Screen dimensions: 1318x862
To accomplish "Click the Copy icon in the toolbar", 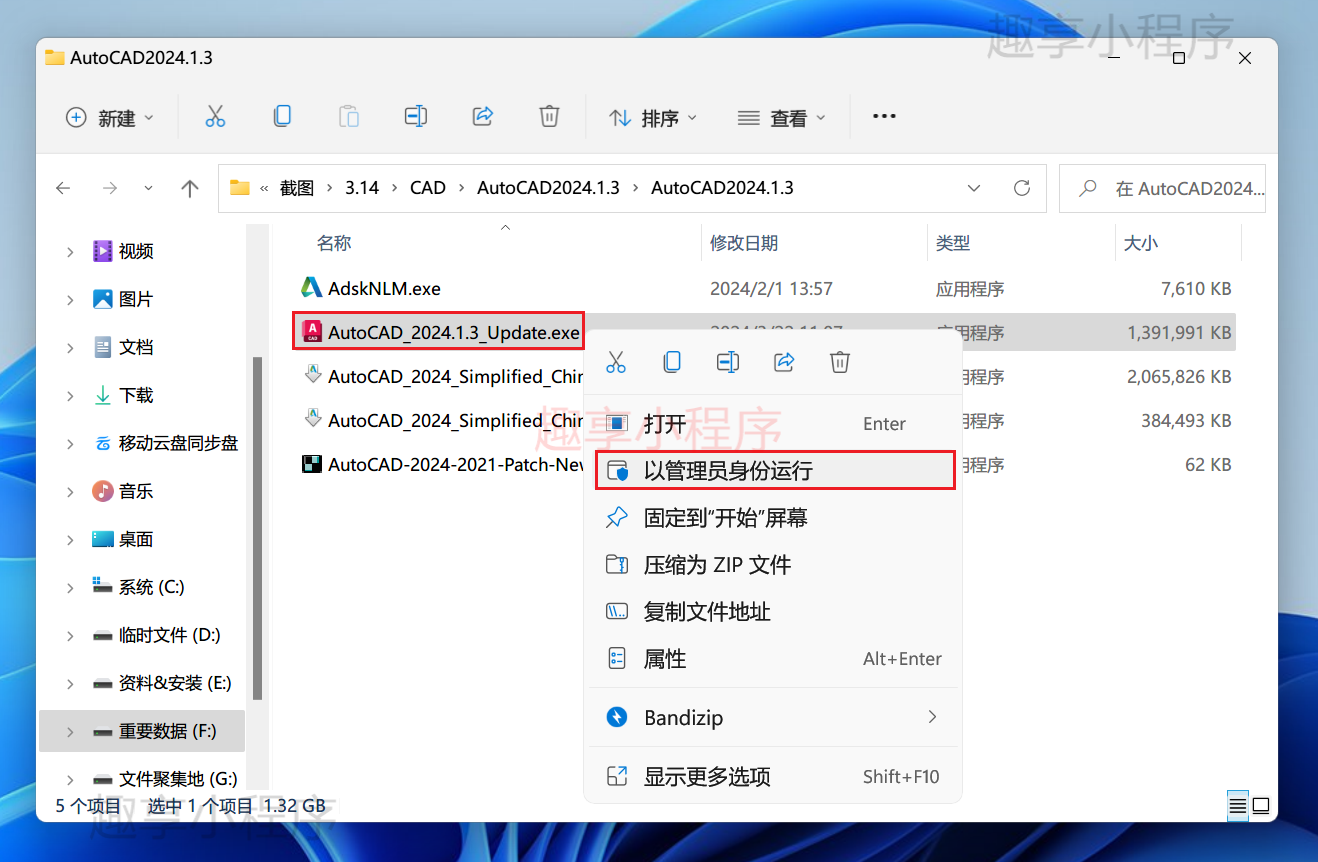I will 282,117.
